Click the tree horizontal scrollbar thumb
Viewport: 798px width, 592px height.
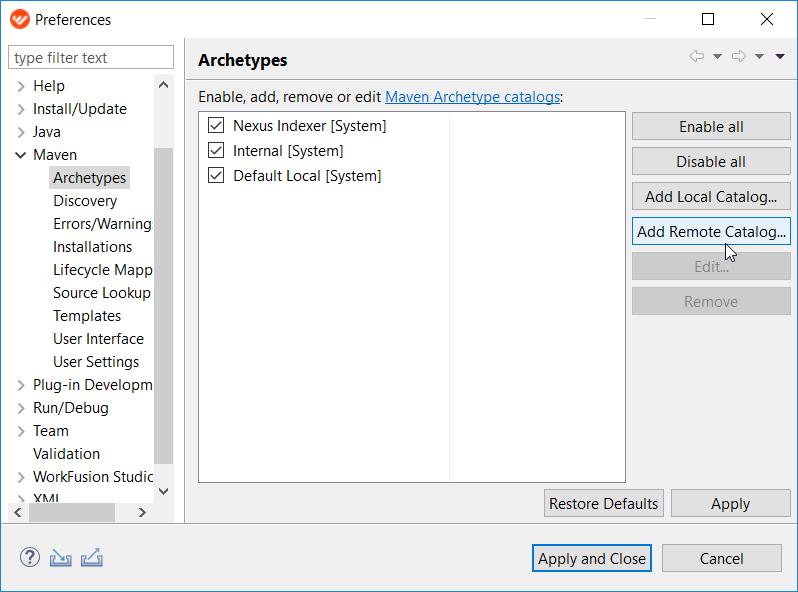[x=72, y=512]
